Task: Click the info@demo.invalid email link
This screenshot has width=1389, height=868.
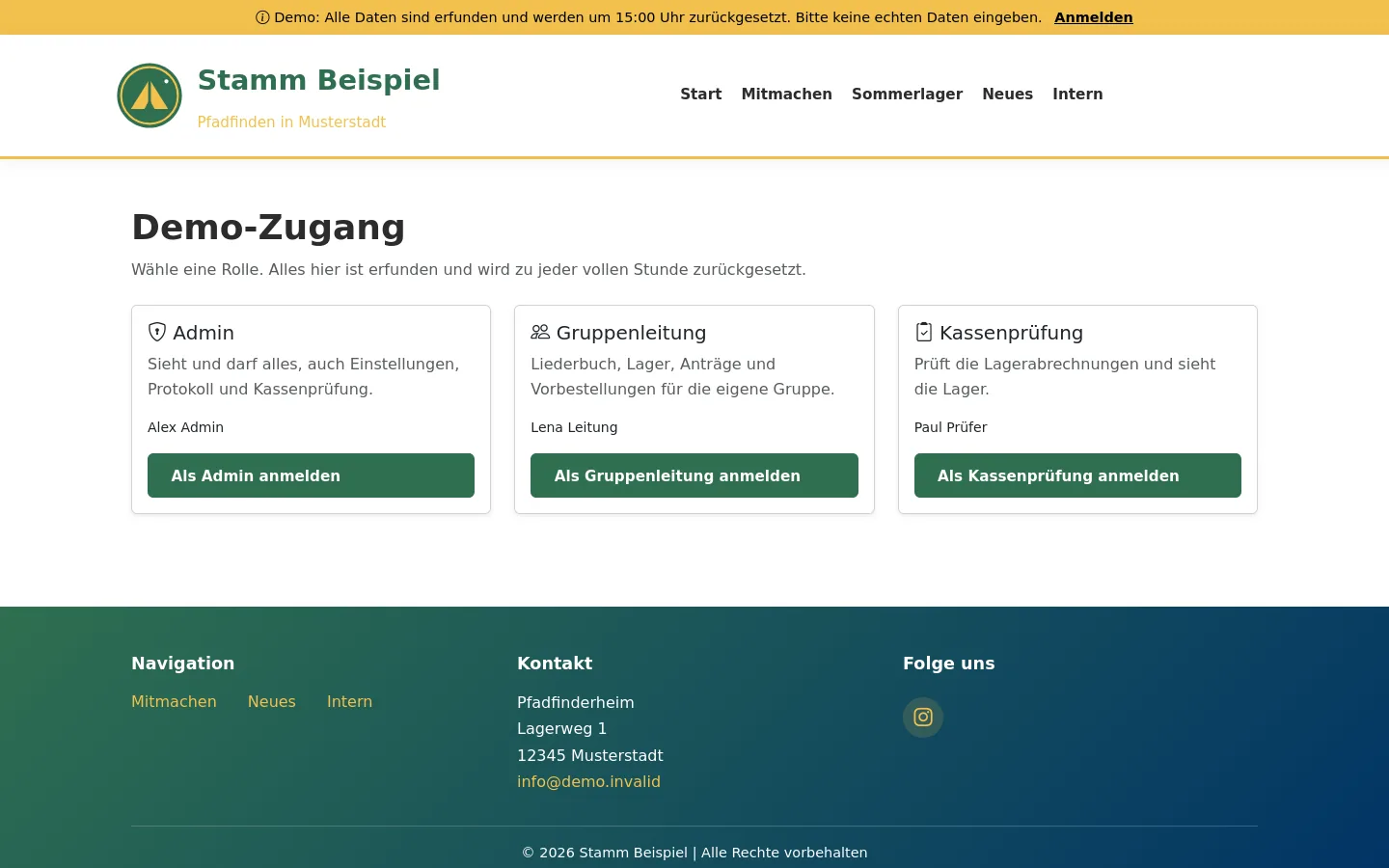Action: pyautogui.click(x=588, y=781)
